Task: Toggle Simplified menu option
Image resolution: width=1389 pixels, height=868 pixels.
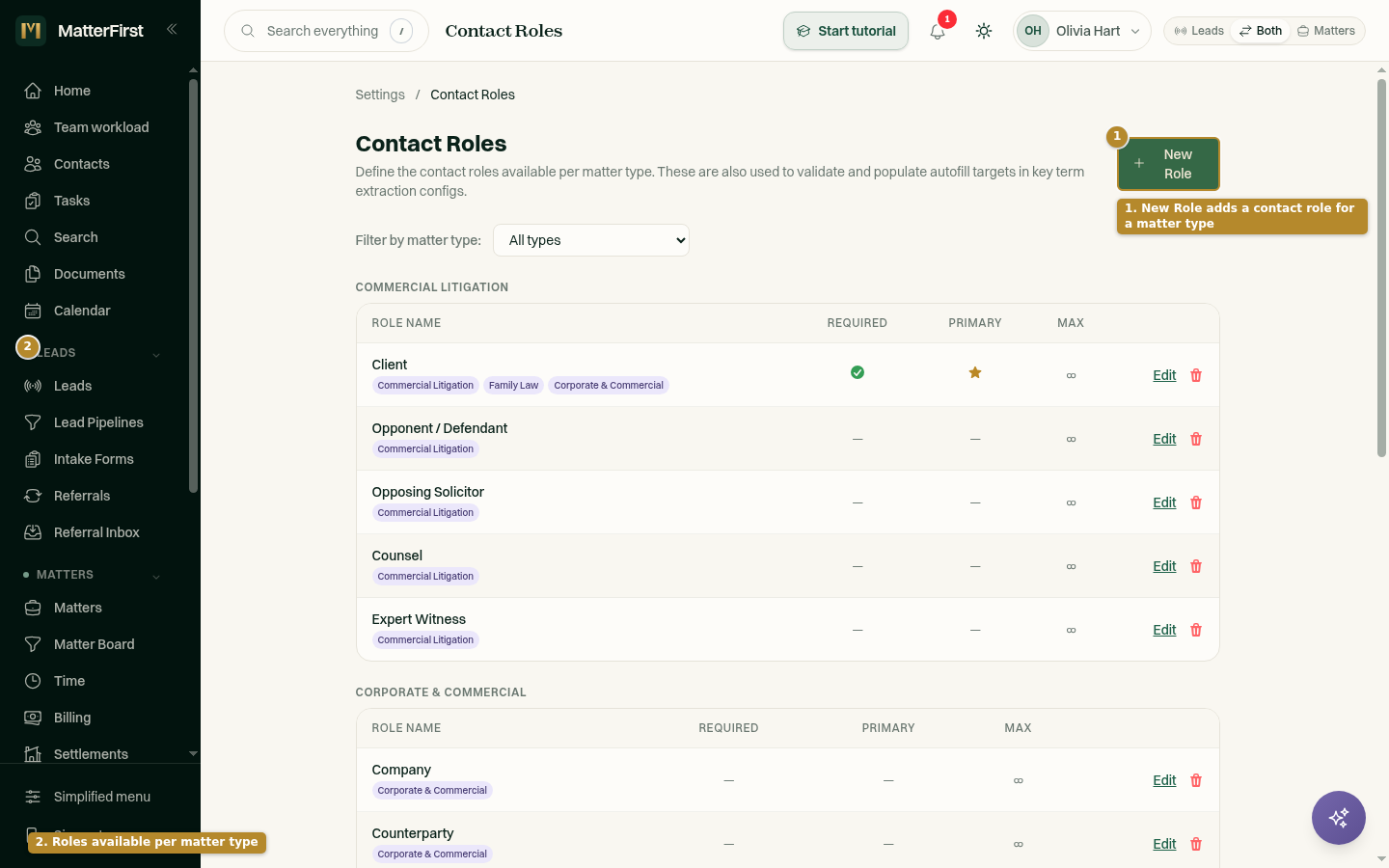Action: pyautogui.click(x=100, y=797)
